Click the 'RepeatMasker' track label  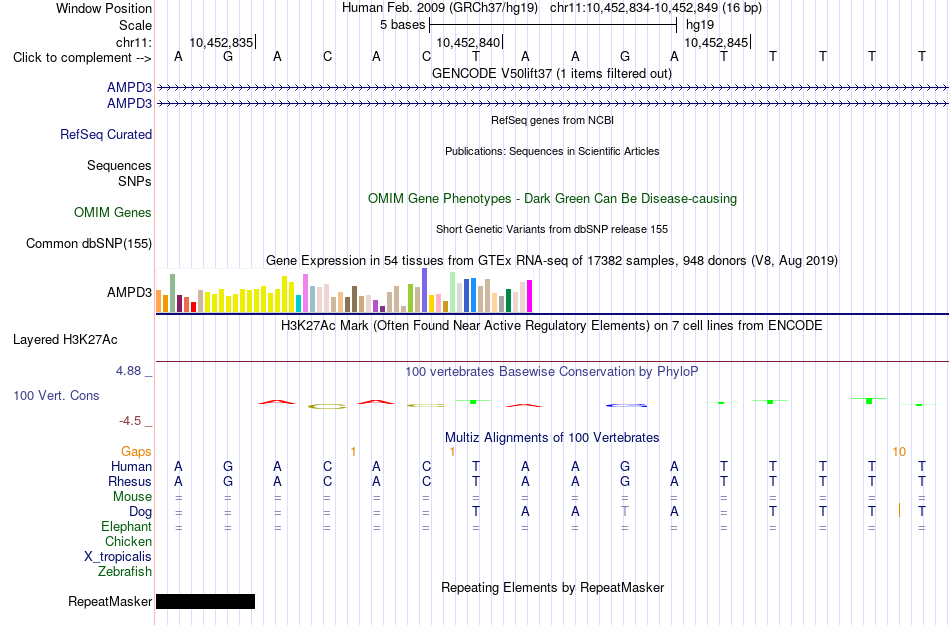point(110,601)
